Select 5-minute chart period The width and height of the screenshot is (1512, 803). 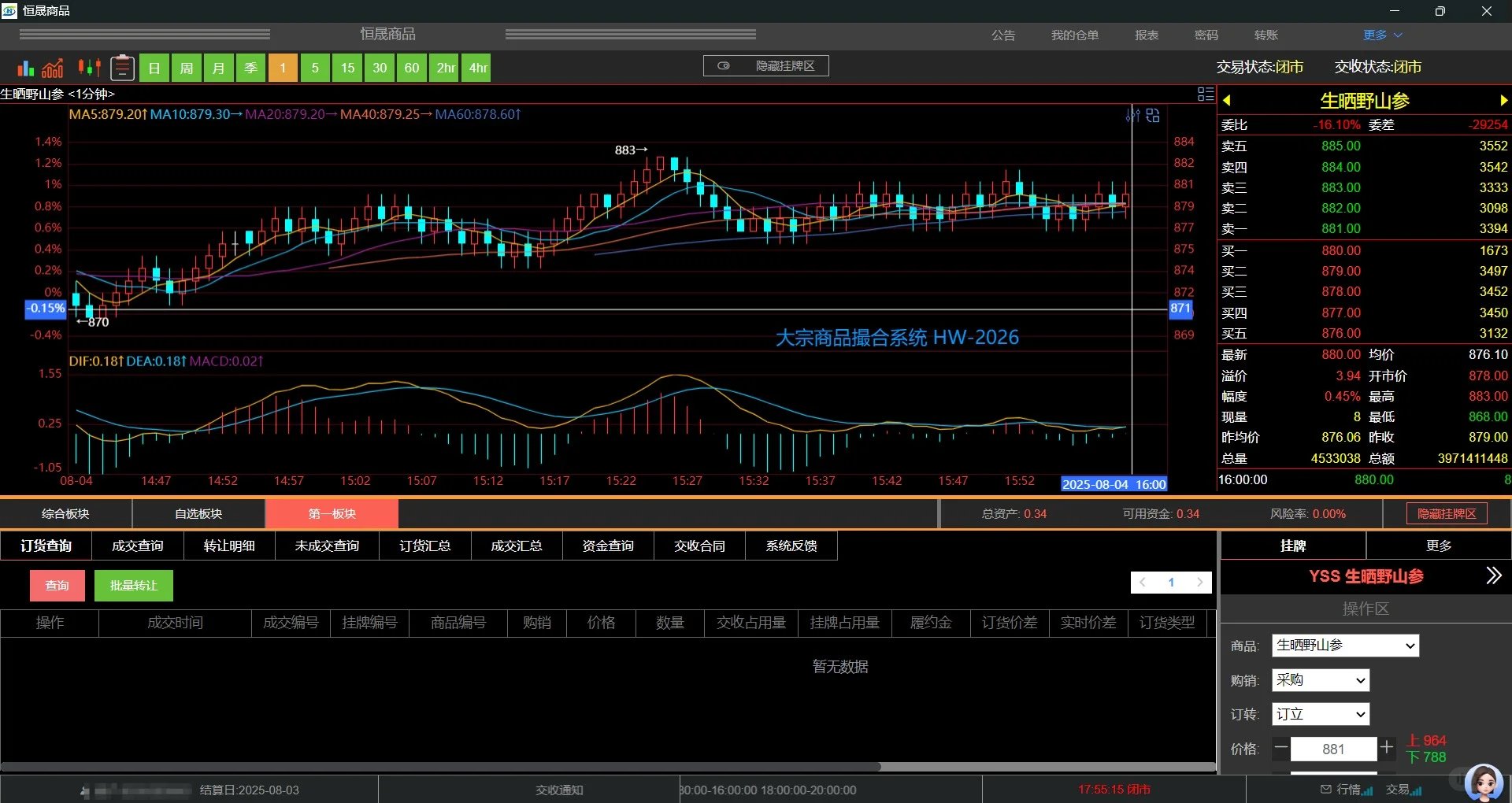coord(315,68)
